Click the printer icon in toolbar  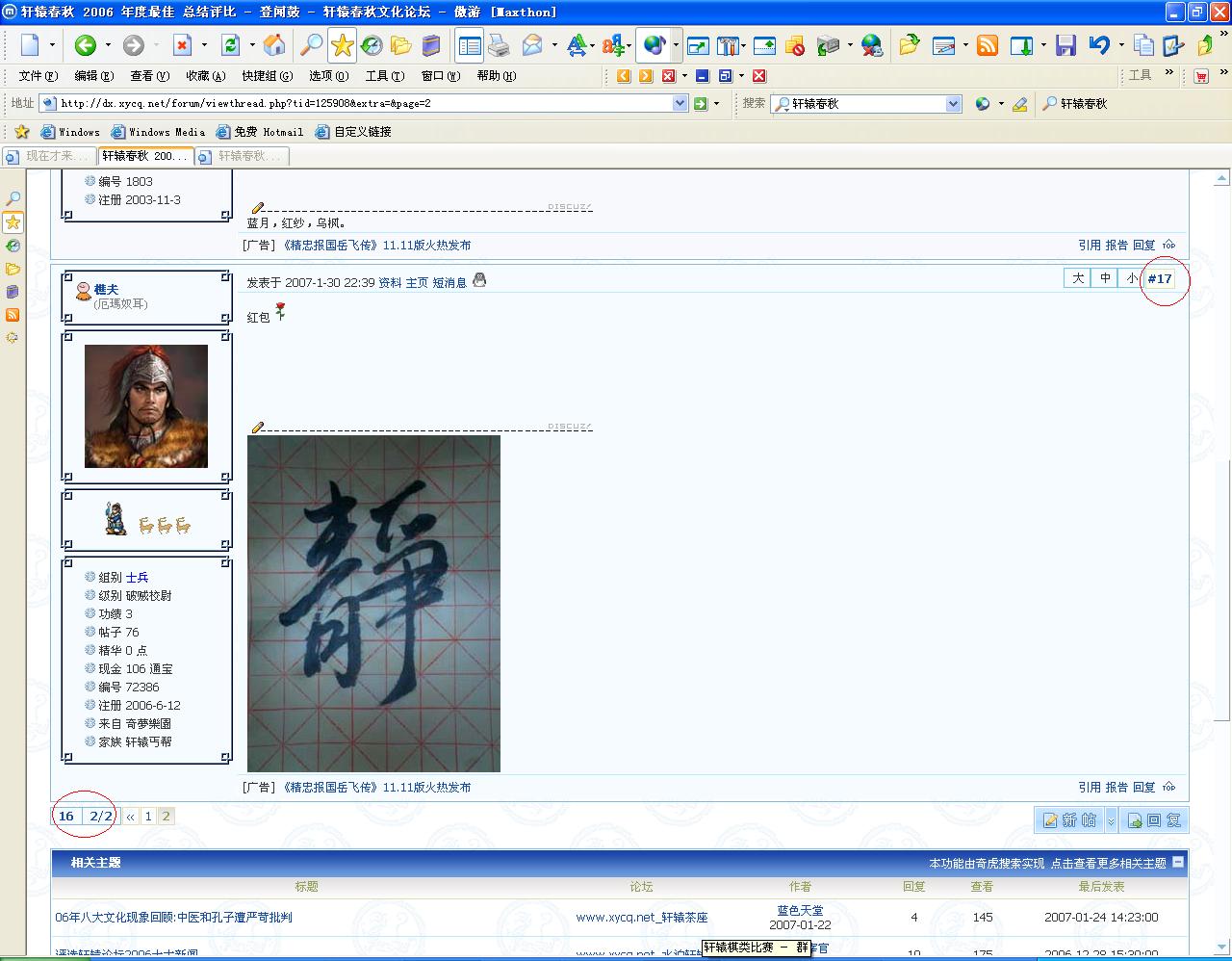pyautogui.click(x=499, y=45)
